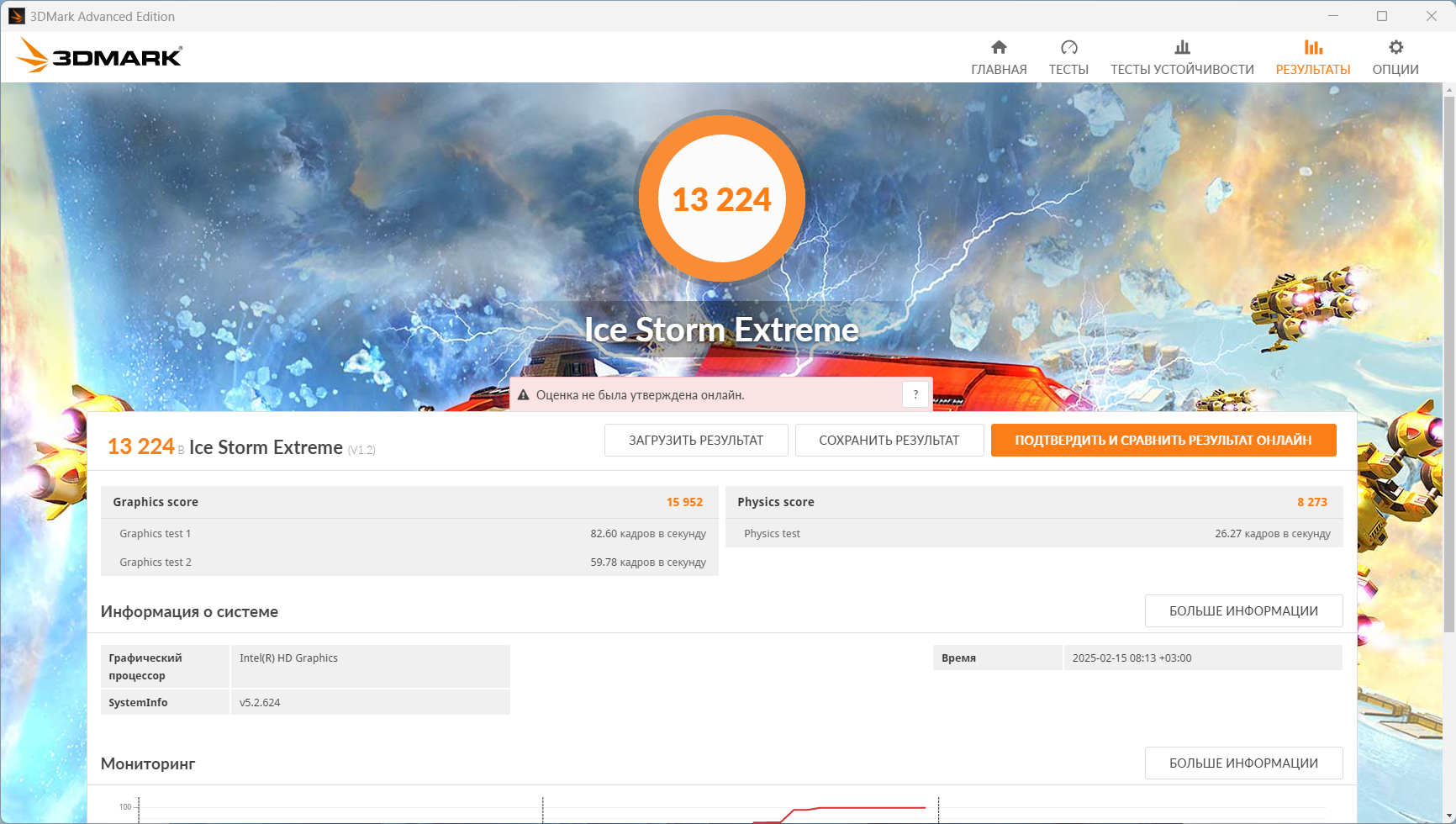Minimize the 3DMark window
The width and height of the screenshot is (1456, 824).
click(x=1333, y=16)
